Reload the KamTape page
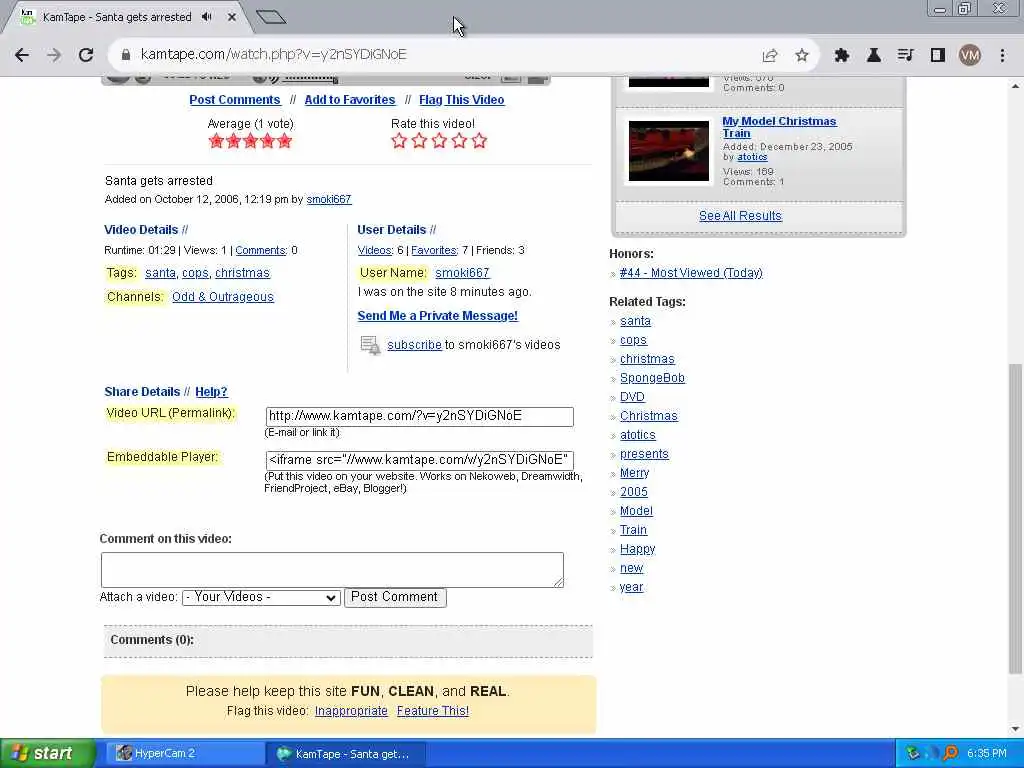Image resolution: width=1024 pixels, height=768 pixels. (86, 55)
